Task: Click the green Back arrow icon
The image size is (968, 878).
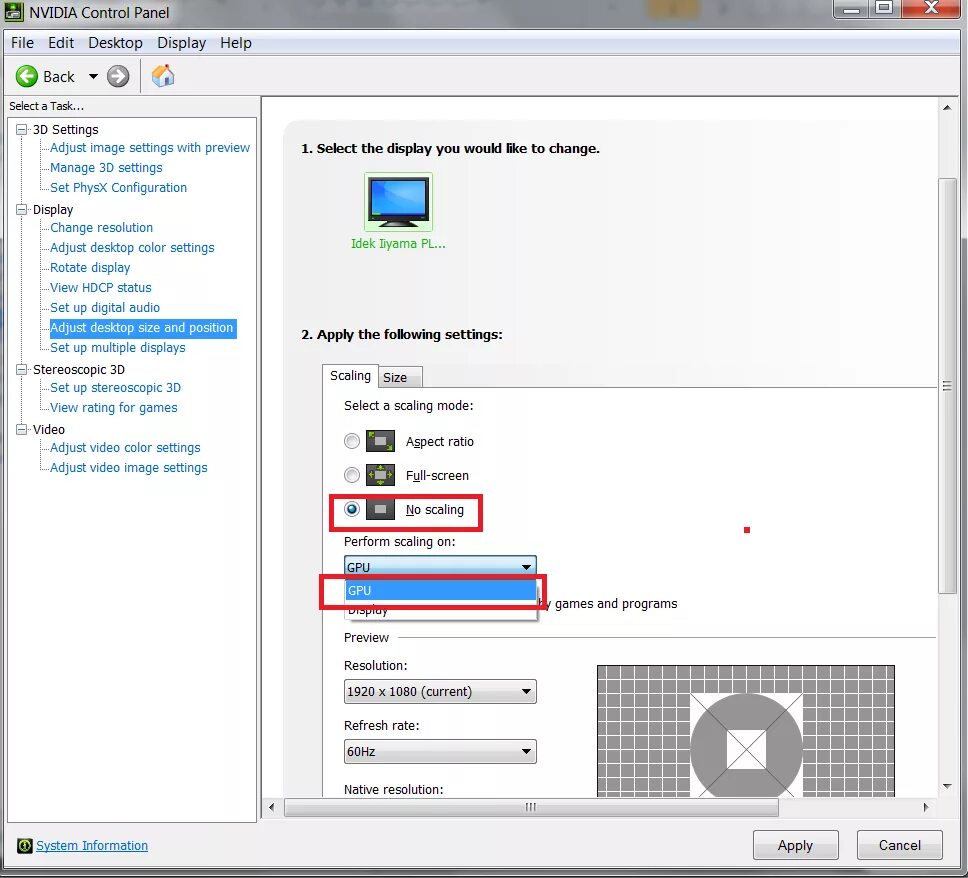Action: pos(27,77)
